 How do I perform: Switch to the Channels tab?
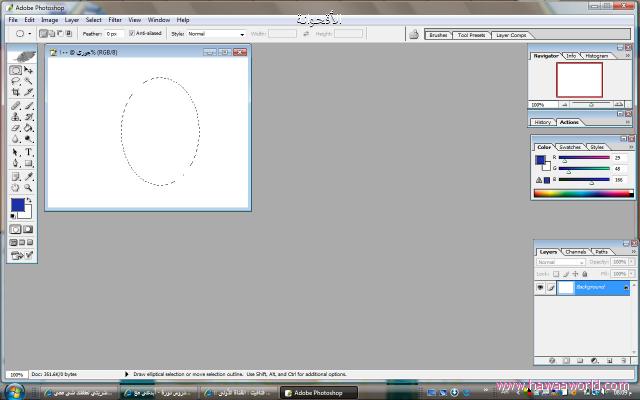coord(576,251)
